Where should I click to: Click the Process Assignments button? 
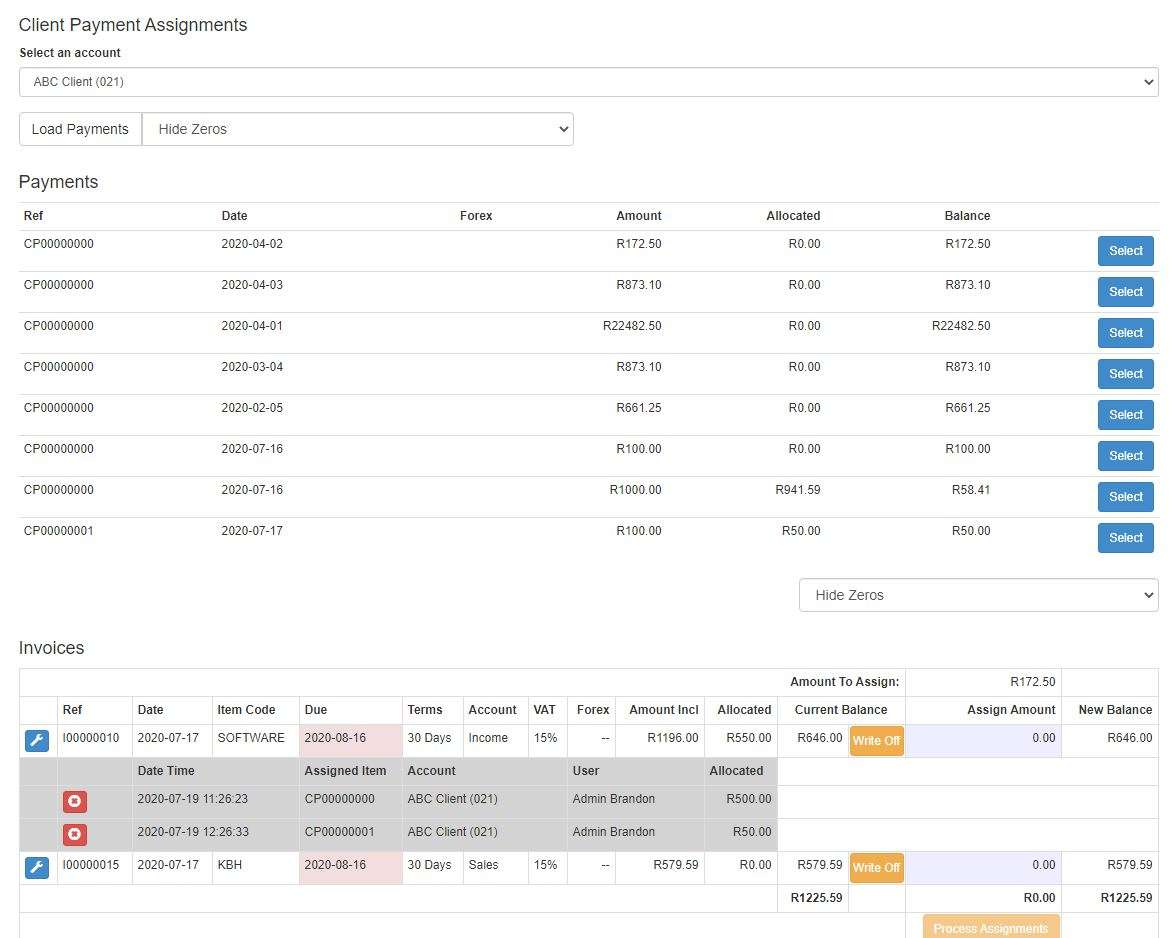[x=990, y=927]
